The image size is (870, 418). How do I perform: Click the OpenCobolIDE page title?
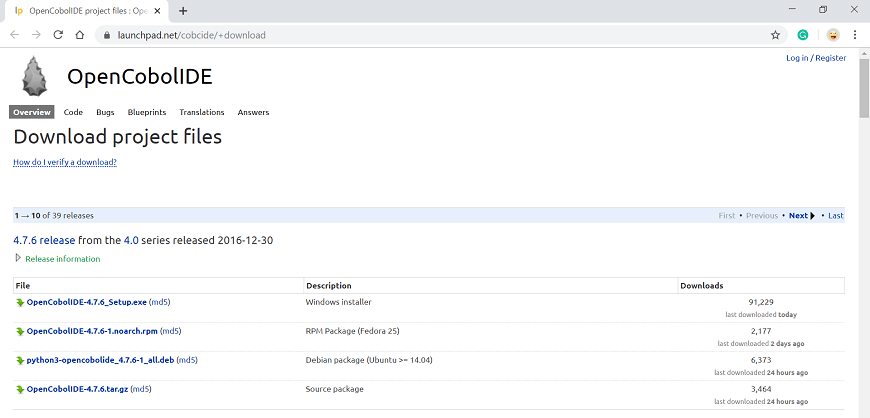tap(140, 77)
